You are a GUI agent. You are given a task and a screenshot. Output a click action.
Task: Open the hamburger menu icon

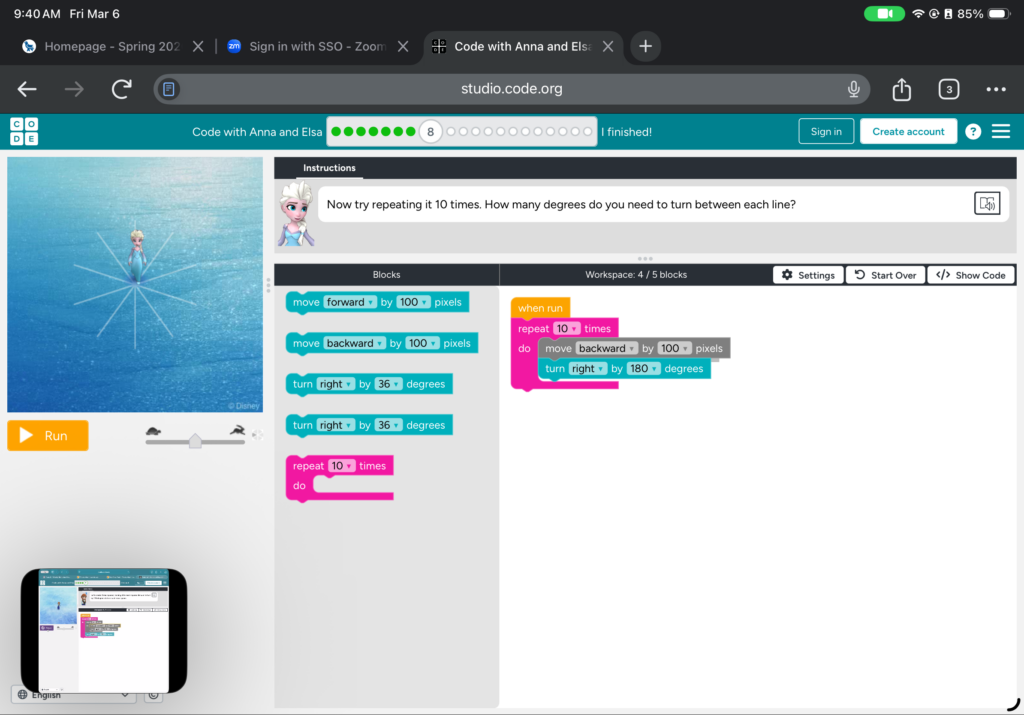1000,132
